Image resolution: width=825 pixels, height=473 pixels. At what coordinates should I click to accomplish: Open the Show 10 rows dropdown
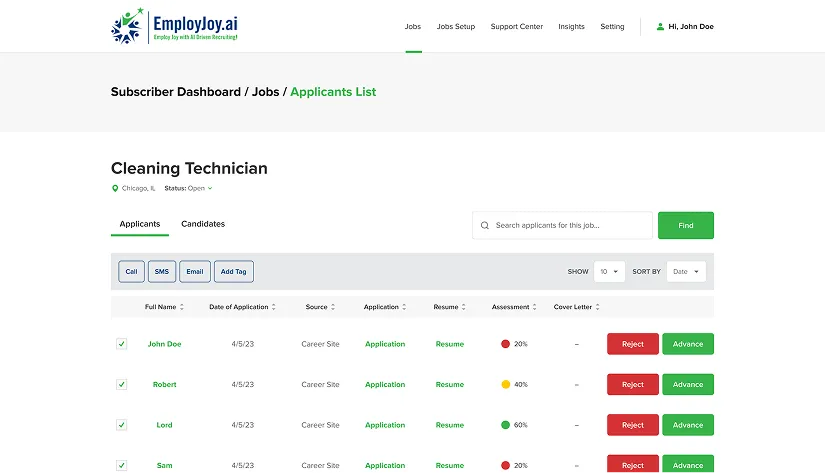click(609, 271)
